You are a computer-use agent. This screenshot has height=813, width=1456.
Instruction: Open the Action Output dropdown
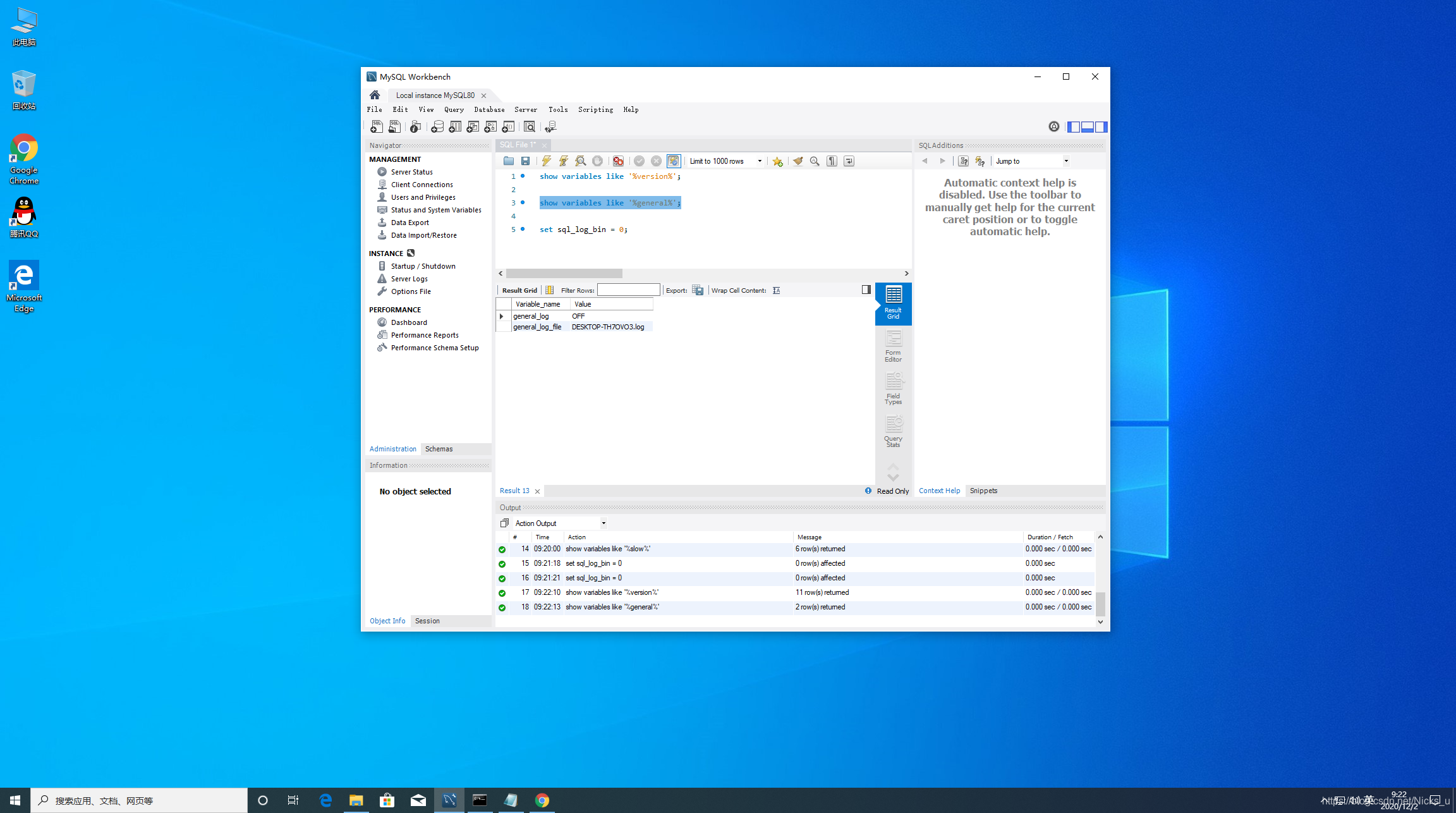560,523
